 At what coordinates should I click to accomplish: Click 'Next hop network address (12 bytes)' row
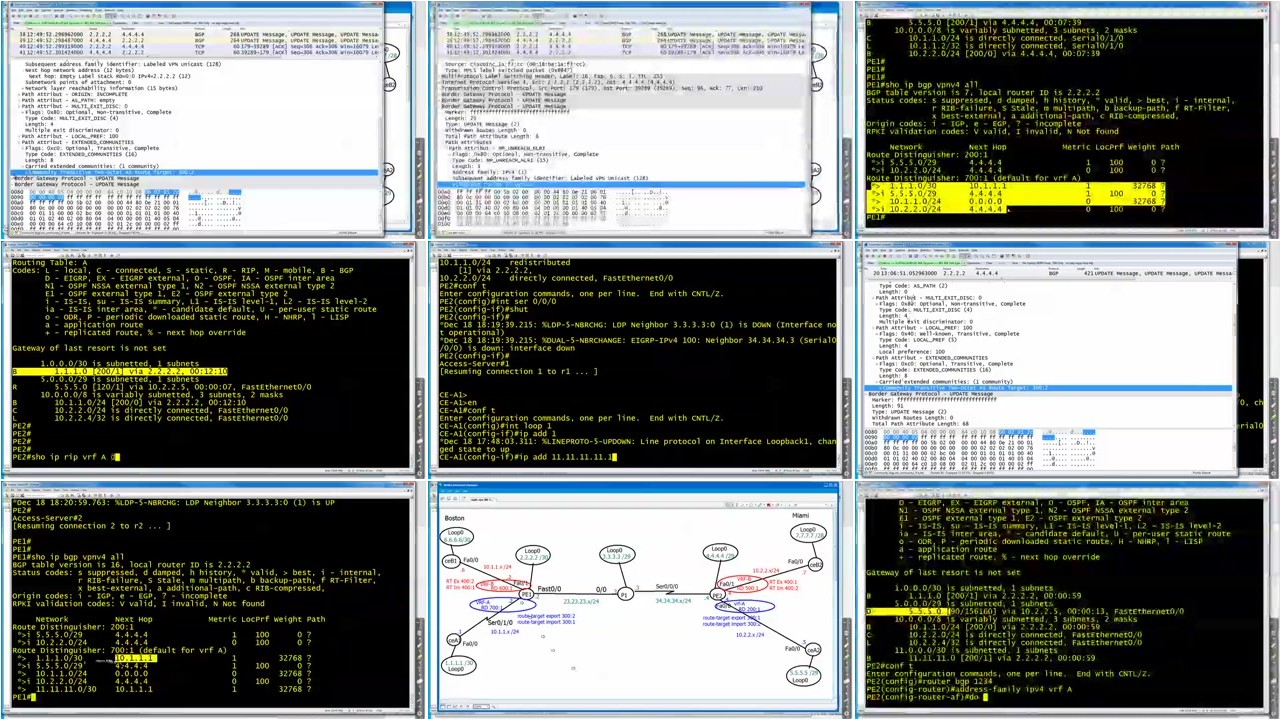79,69
